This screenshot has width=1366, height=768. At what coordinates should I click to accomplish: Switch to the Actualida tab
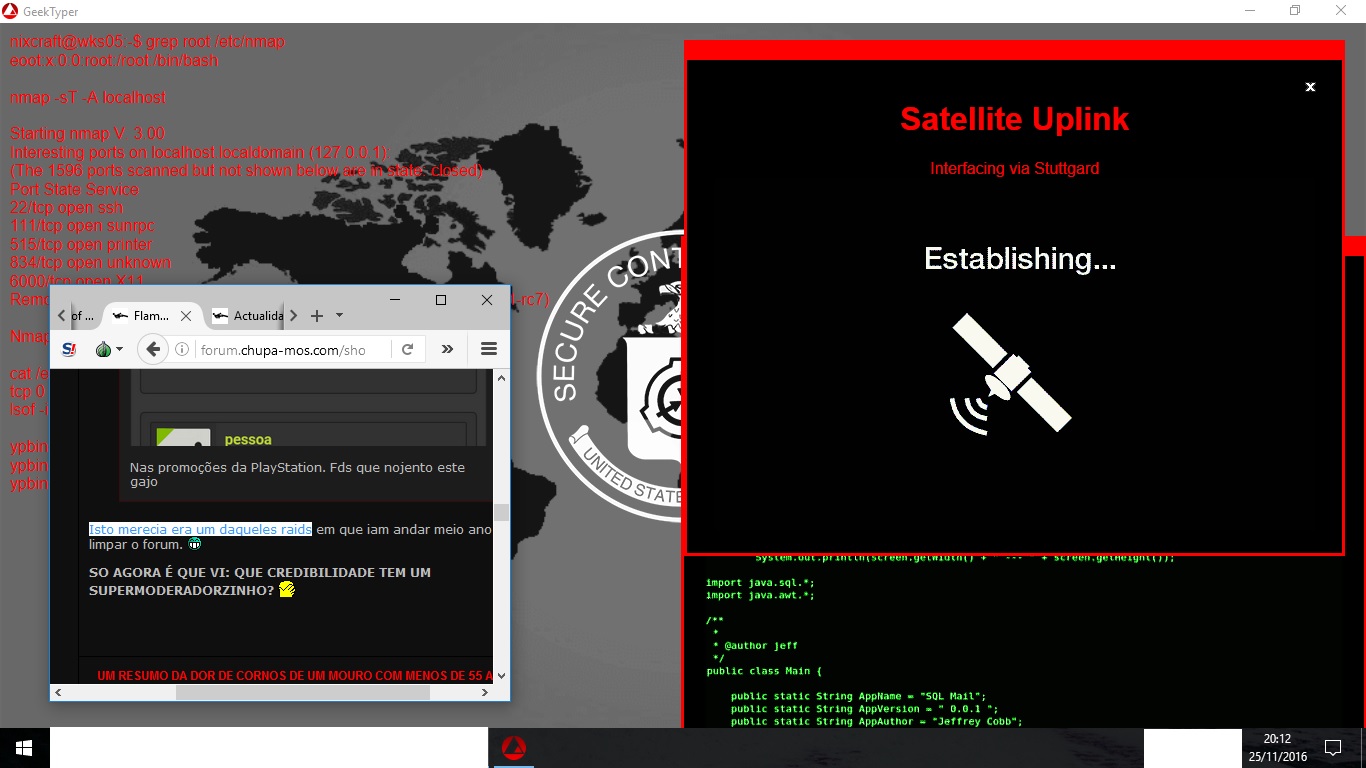click(248, 315)
